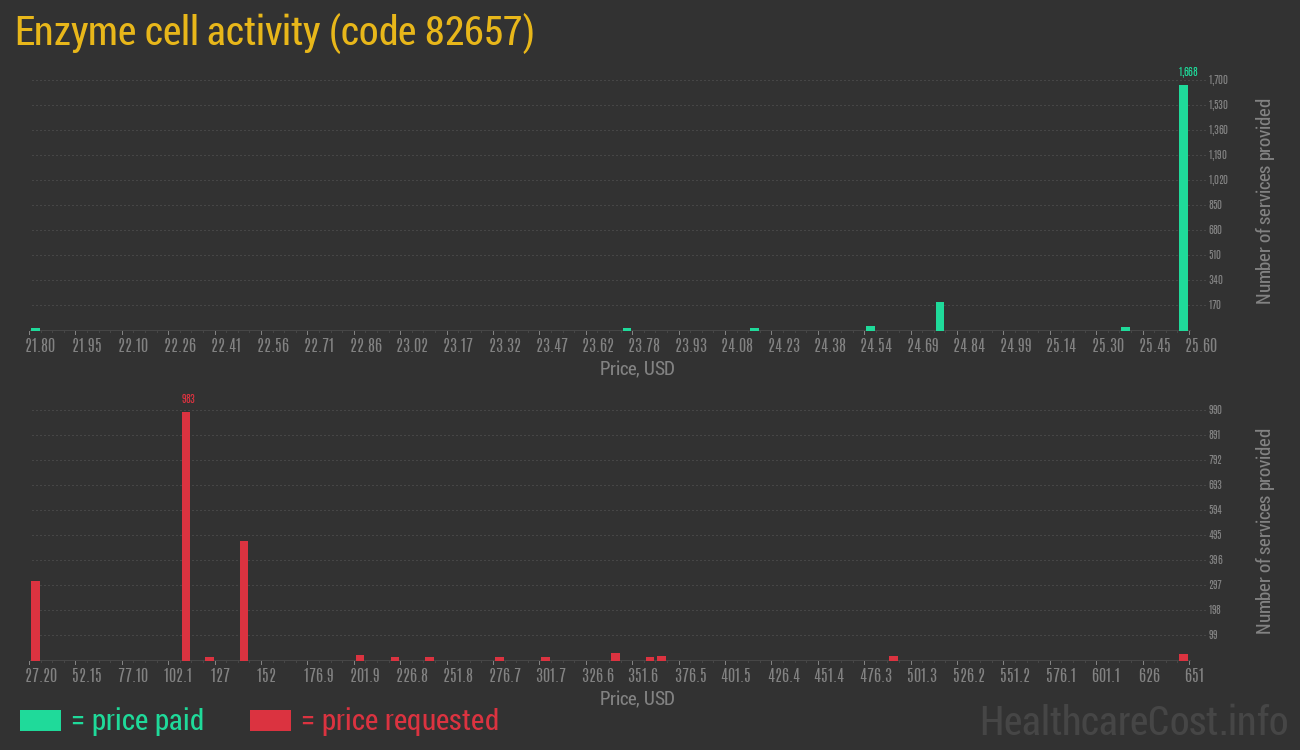Select the second tallest red bar near 152
This screenshot has width=1300, height=750.
coord(244,600)
